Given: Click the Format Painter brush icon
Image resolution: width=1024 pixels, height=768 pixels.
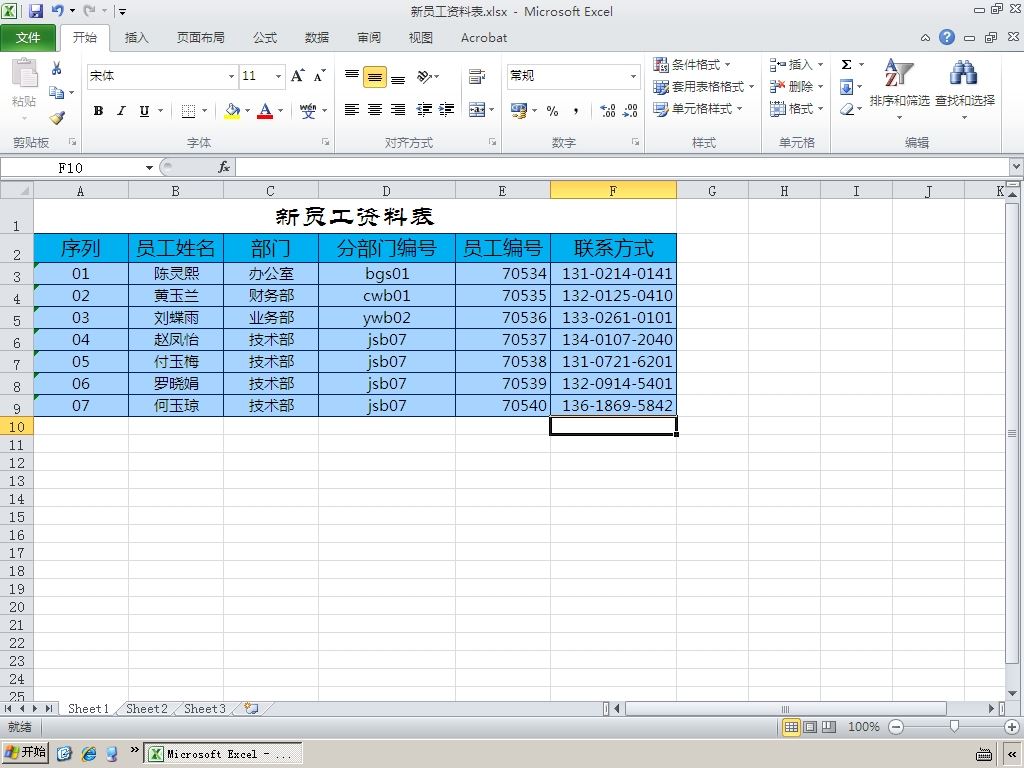Looking at the screenshot, I should point(57,118).
